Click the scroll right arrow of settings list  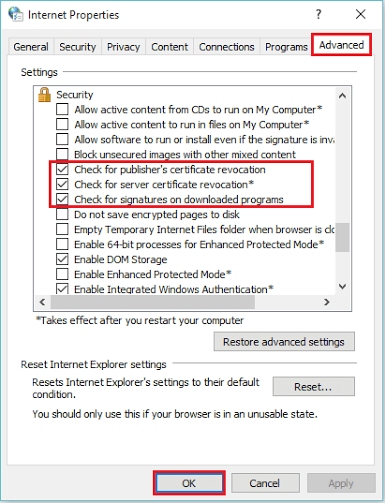[x=327, y=302]
